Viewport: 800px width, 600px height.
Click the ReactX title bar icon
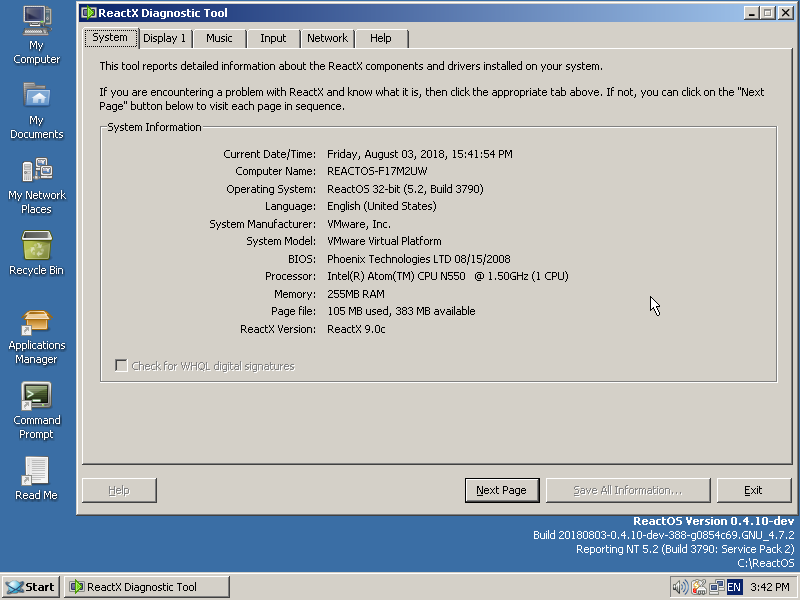point(89,12)
